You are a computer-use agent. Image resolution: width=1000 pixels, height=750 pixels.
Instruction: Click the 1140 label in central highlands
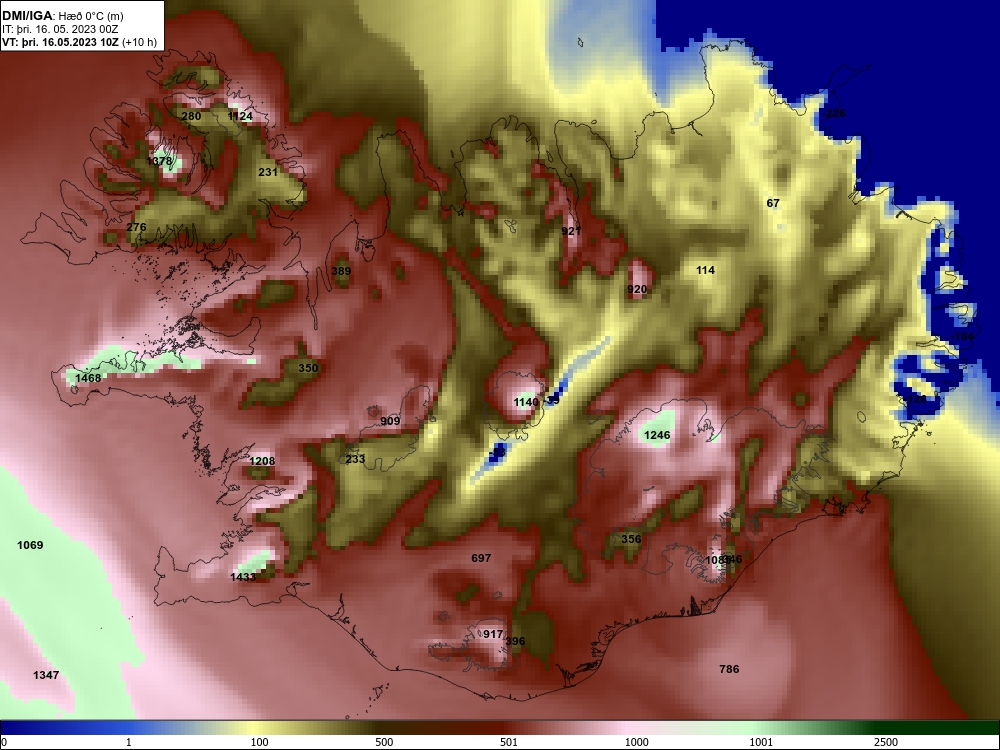coord(526,402)
